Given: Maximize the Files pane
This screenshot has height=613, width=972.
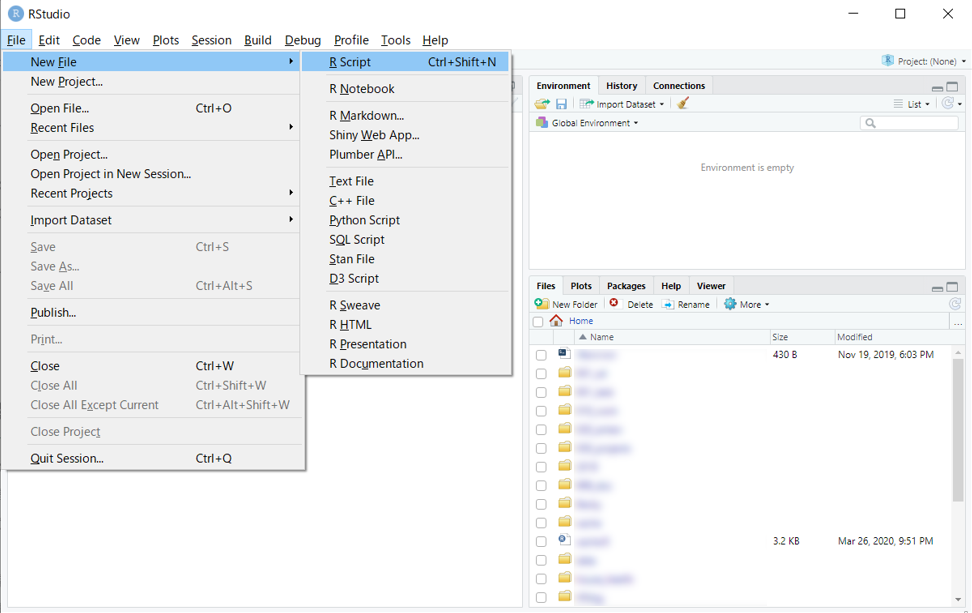Looking at the screenshot, I should [x=952, y=287].
